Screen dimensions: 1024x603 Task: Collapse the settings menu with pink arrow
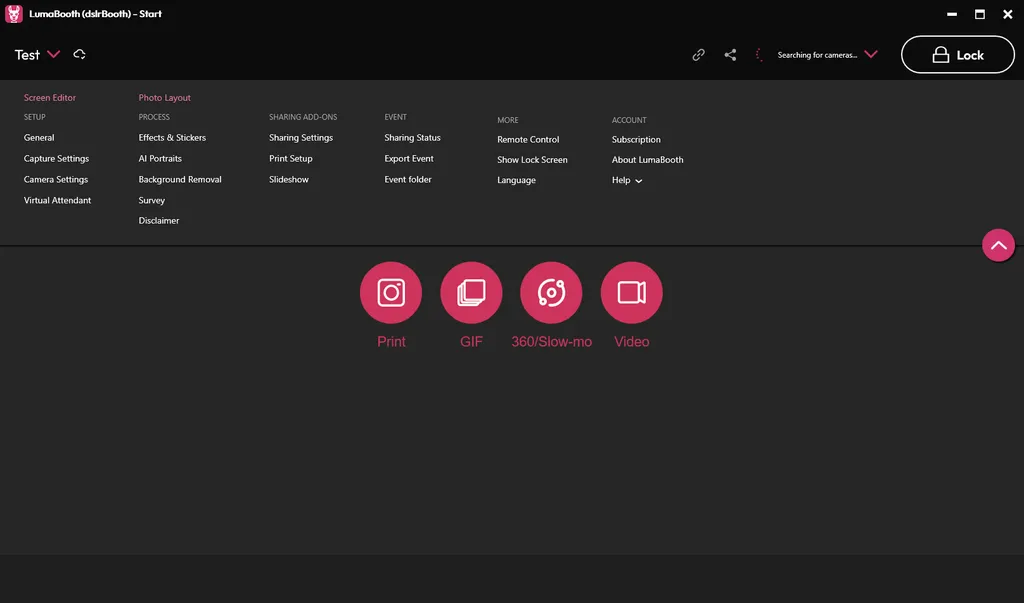(x=998, y=246)
